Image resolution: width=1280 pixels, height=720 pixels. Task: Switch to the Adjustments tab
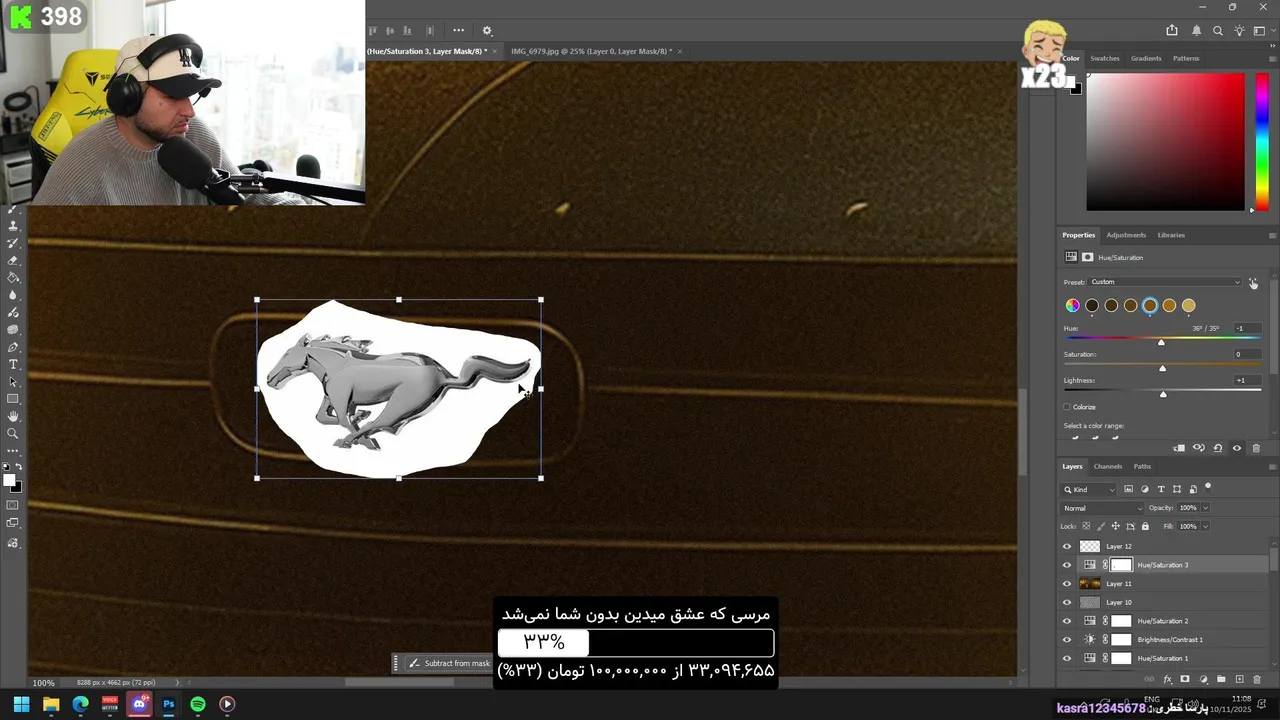pos(1126,235)
